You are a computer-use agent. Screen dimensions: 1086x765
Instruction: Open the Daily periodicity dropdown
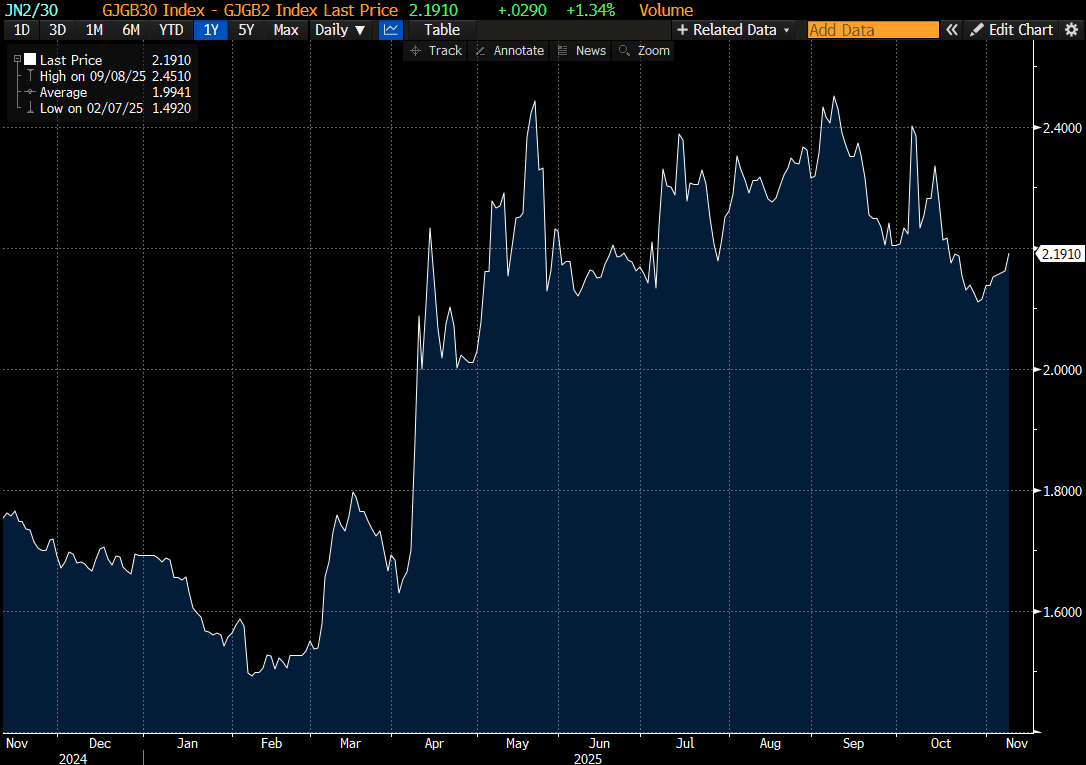point(340,30)
